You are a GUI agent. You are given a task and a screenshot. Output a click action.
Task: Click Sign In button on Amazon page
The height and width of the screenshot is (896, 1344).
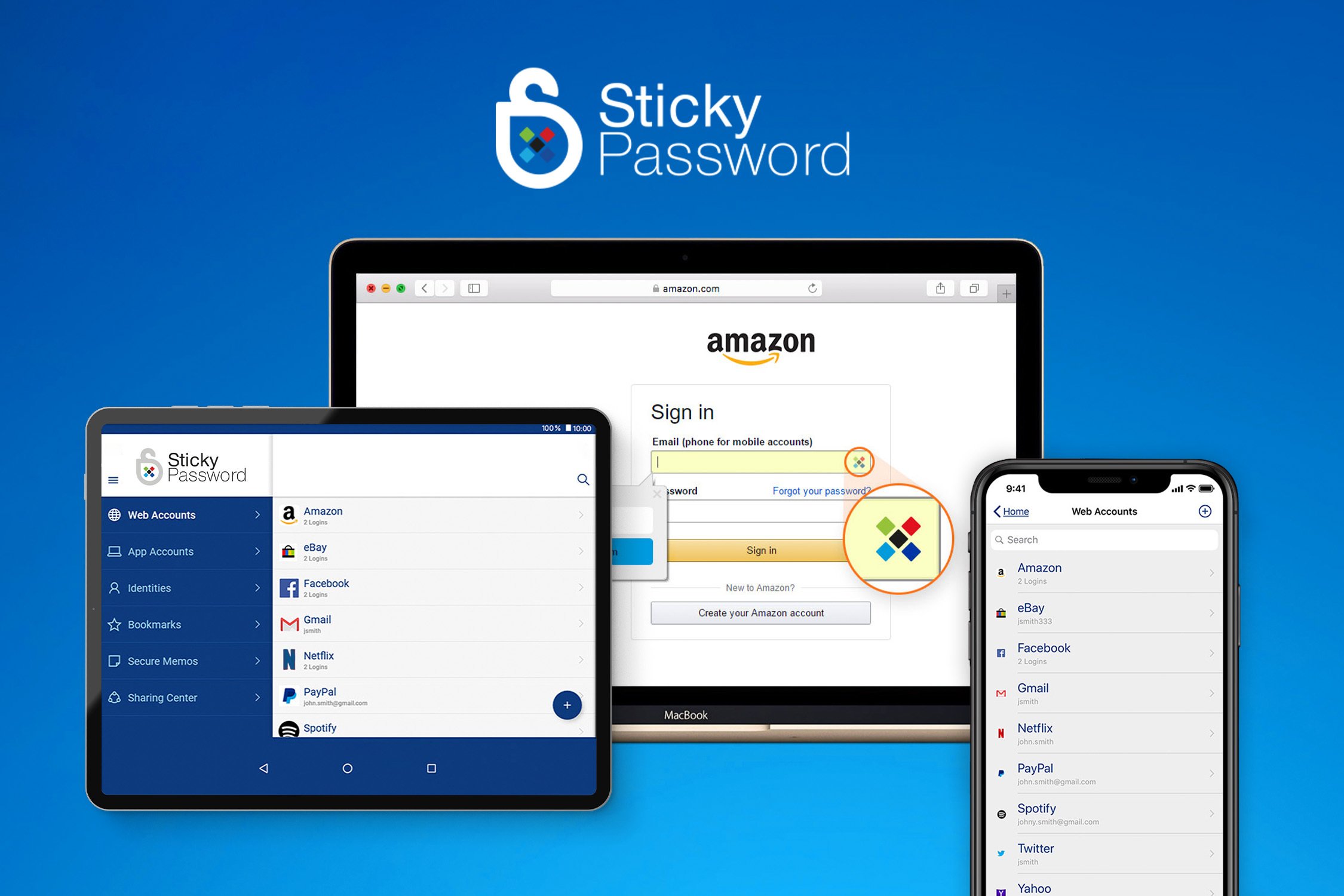point(761,550)
